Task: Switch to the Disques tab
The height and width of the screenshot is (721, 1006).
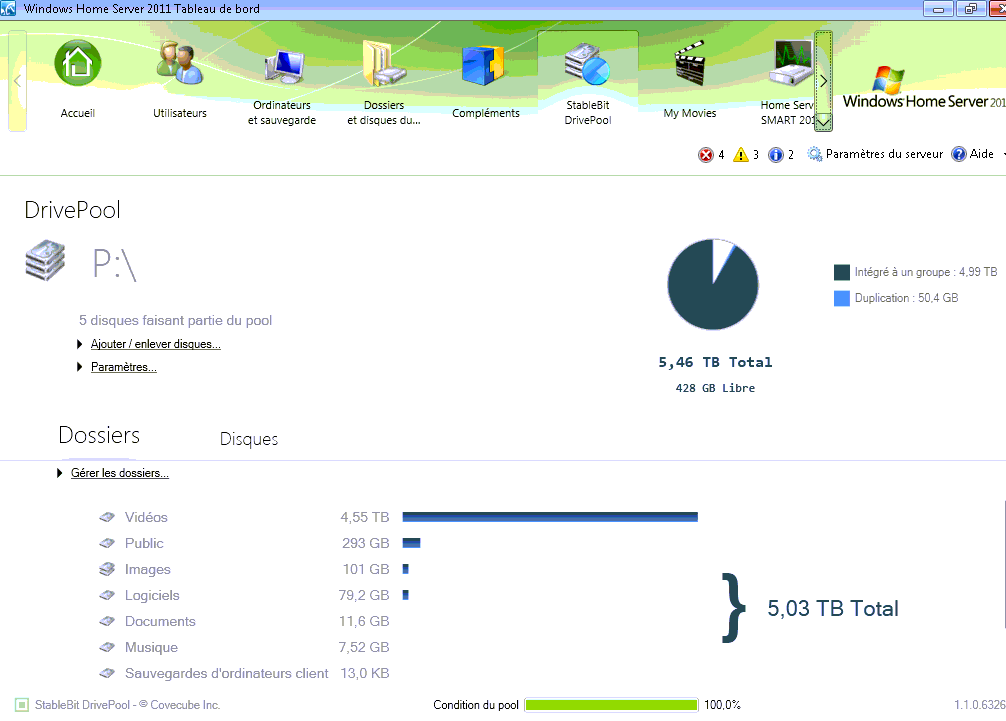Action: (x=249, y=439)
